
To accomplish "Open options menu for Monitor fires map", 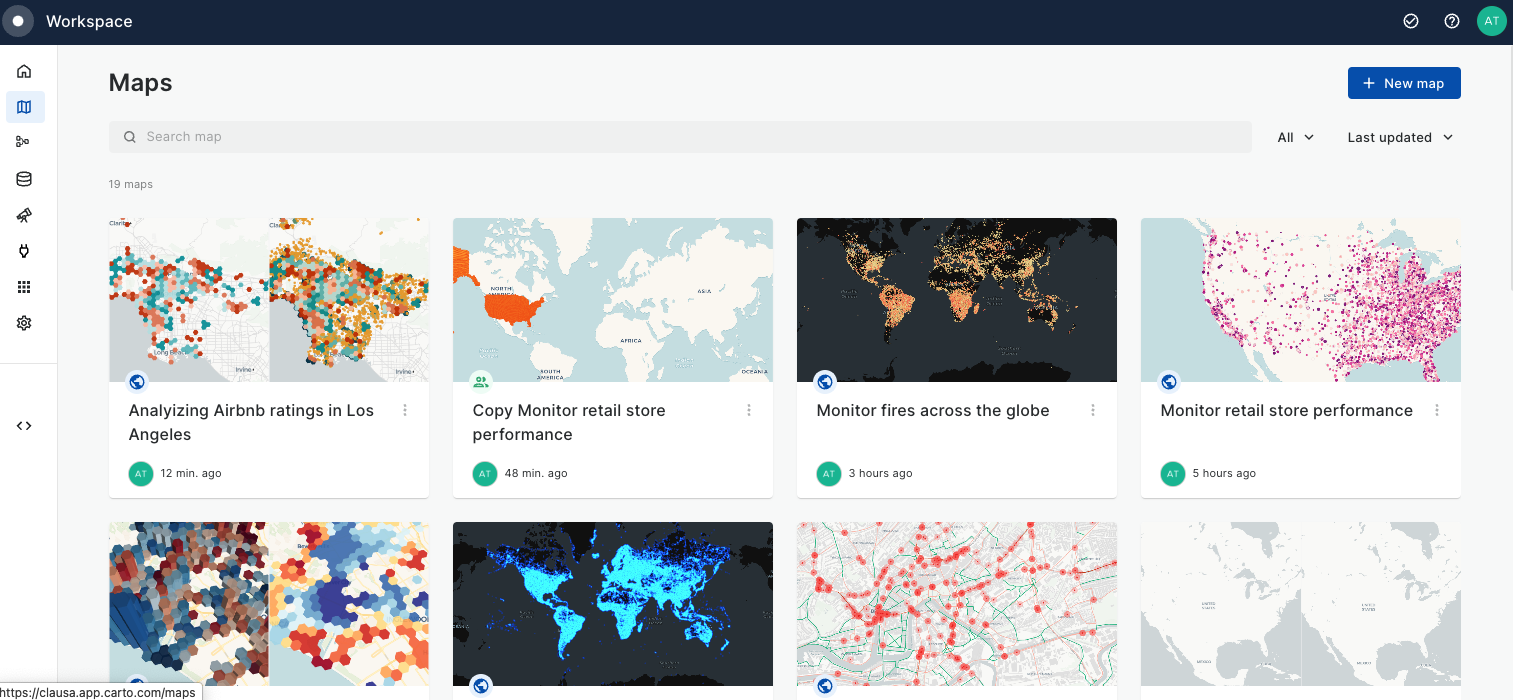I will 1093,410.
